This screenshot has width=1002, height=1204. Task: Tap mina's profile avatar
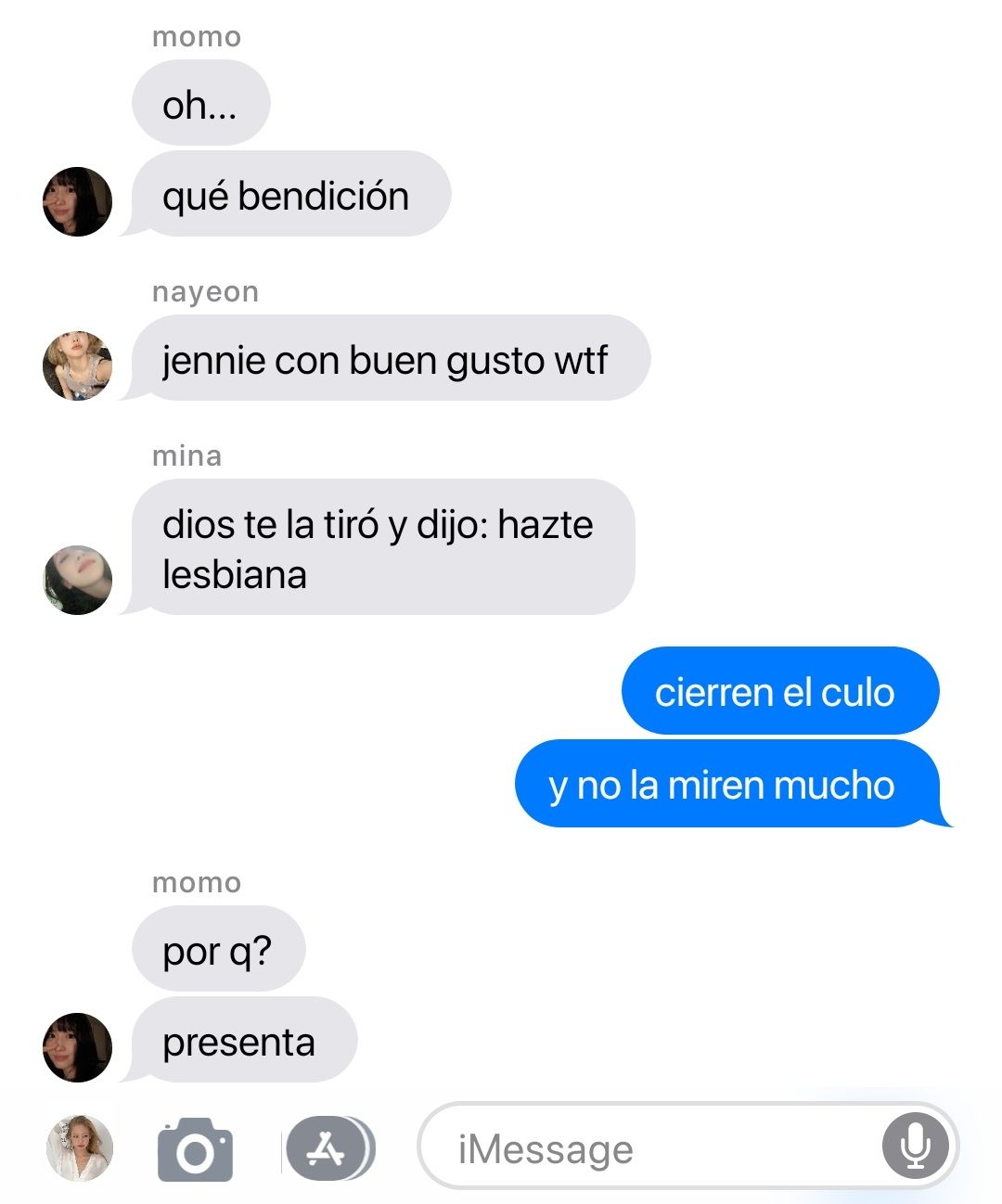[x=78, y=580]
